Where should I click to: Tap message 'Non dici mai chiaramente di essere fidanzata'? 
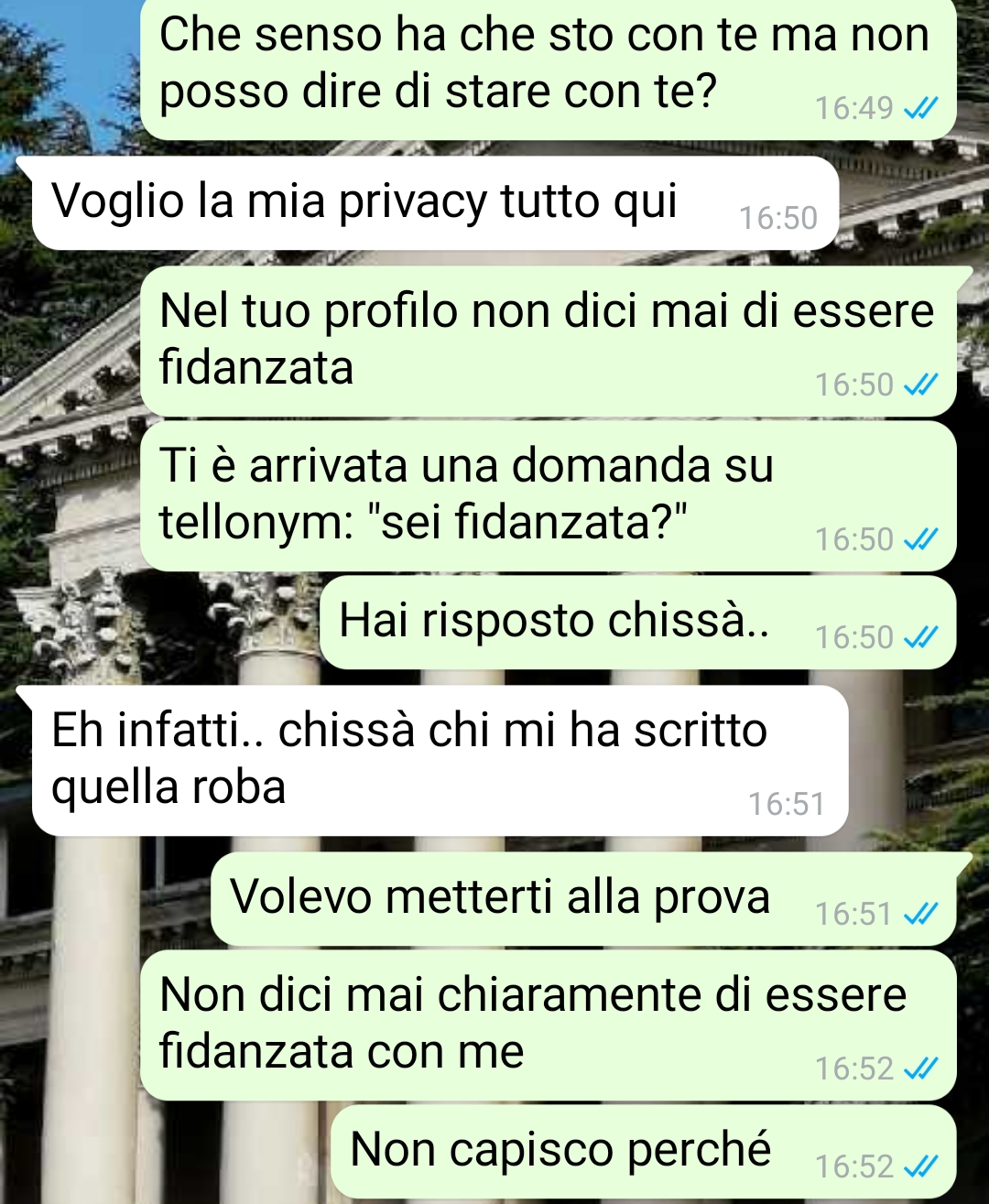tap(549, 1025)
